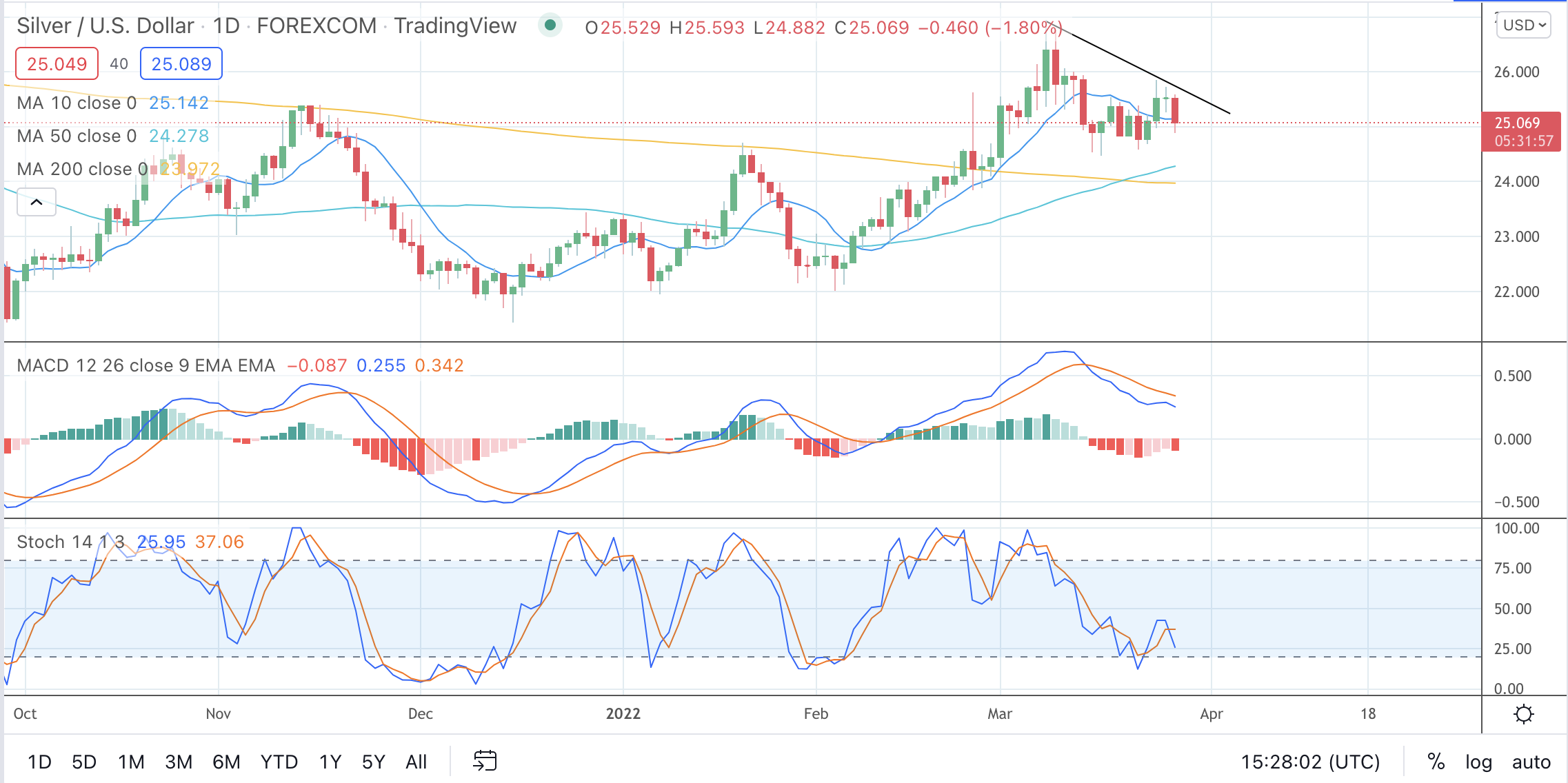Switch to YTD time range
Image resolution: width=1568 pixels, height=783 pixels.
pos(279,762)
